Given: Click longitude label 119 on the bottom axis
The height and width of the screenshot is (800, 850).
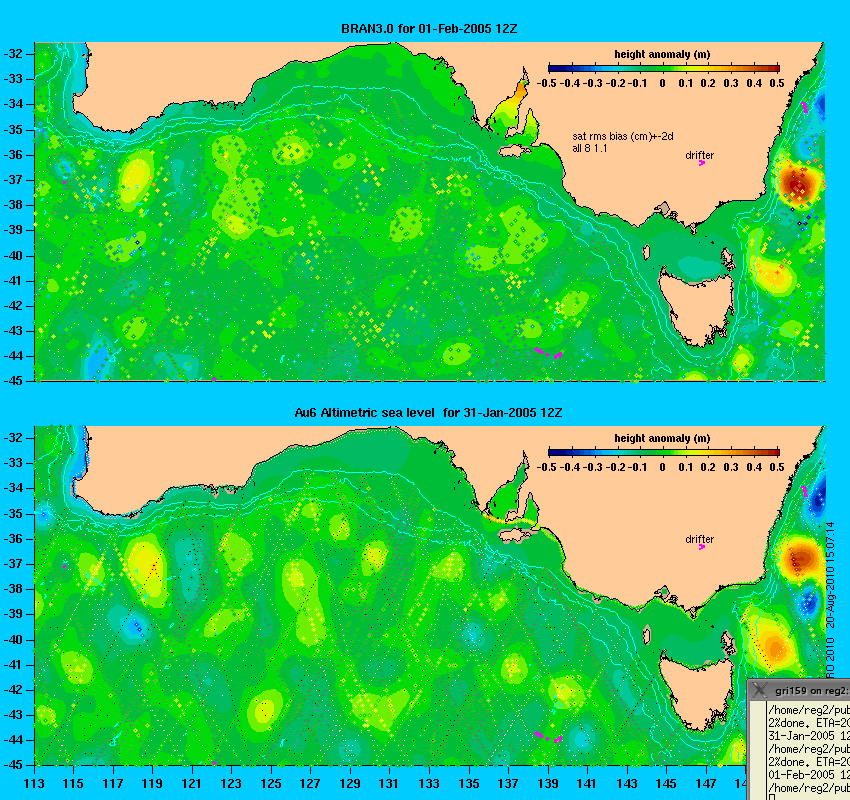Looking at the screenshot, I should [152, 783].
